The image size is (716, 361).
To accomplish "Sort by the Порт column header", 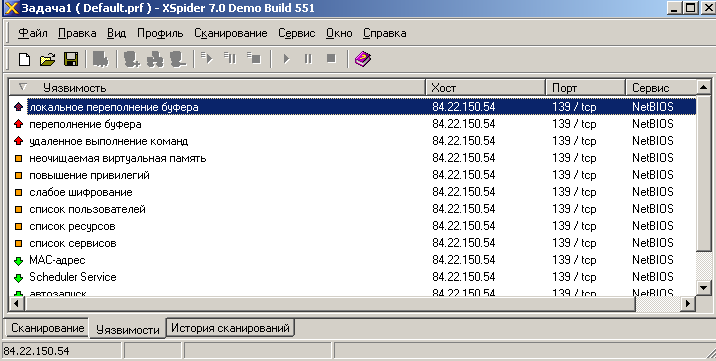I will click(x=585, y=88).
